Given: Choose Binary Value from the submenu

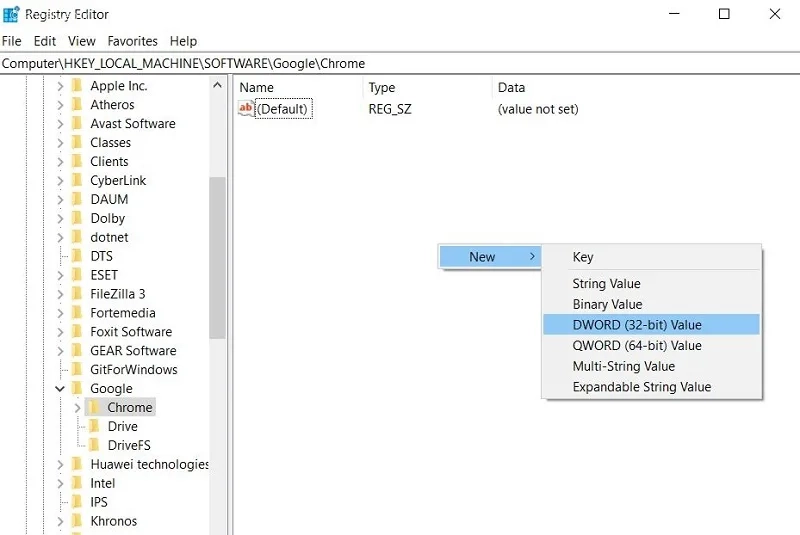Looking at the screenshot, I should pyautogui.click(x=652, y=304).
